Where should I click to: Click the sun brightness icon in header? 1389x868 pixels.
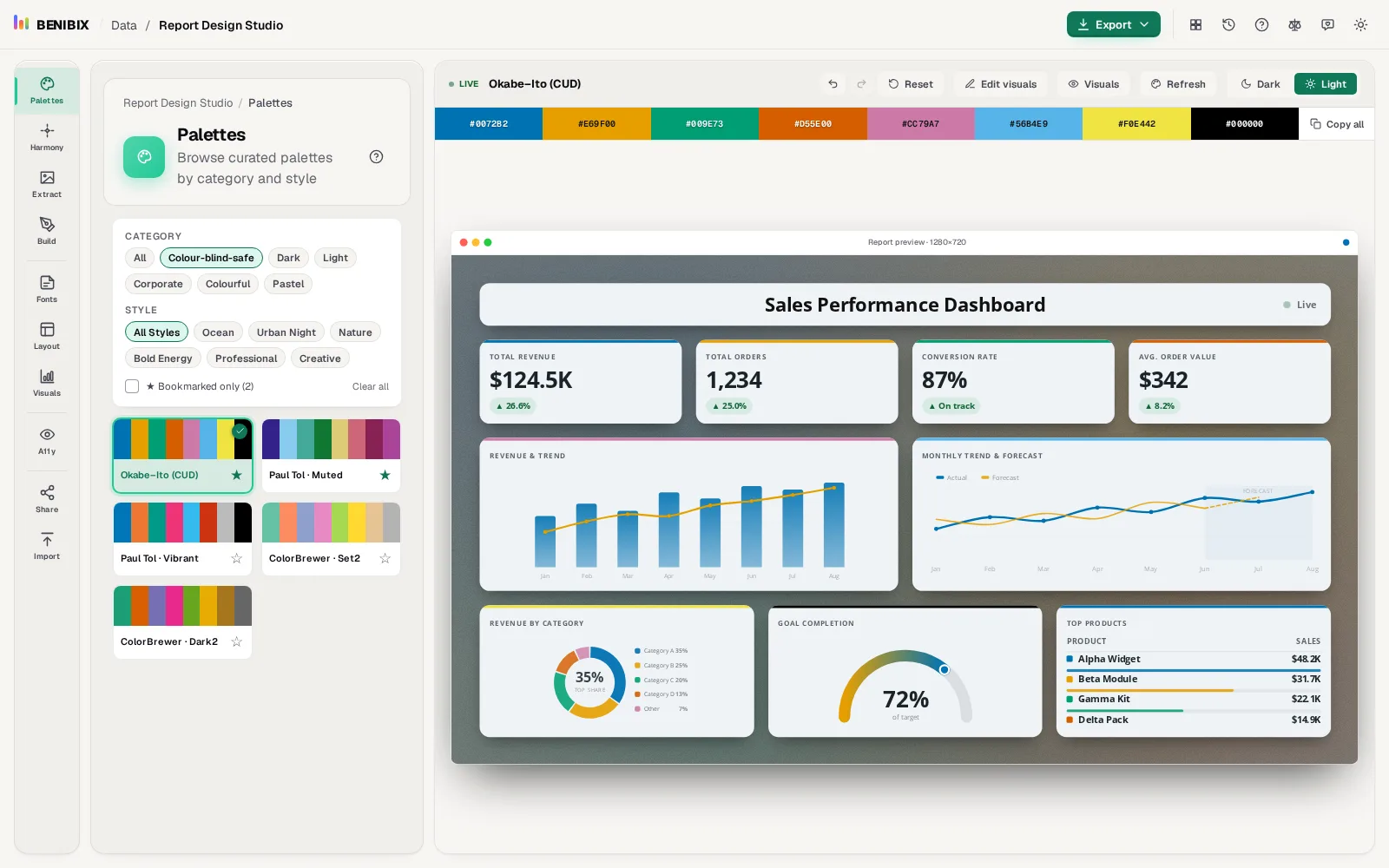click(x=1360, y=25)
